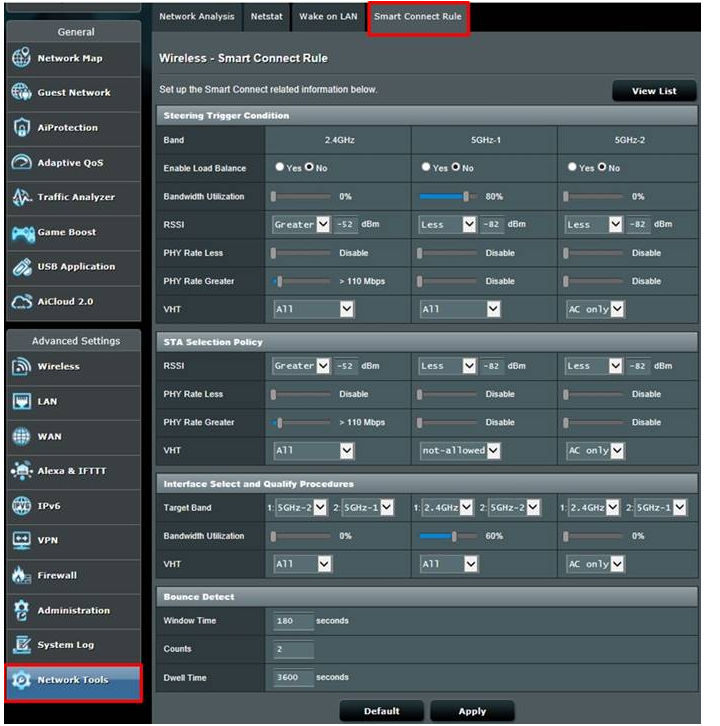Open Interface Select 5GHz-1 VHT All dropdown
The image size is (720, 726).
tap(449, 564)
